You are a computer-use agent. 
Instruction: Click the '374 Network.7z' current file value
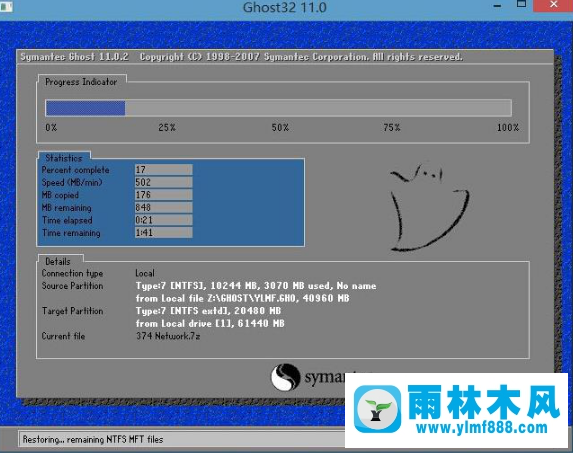pos(168,336)
